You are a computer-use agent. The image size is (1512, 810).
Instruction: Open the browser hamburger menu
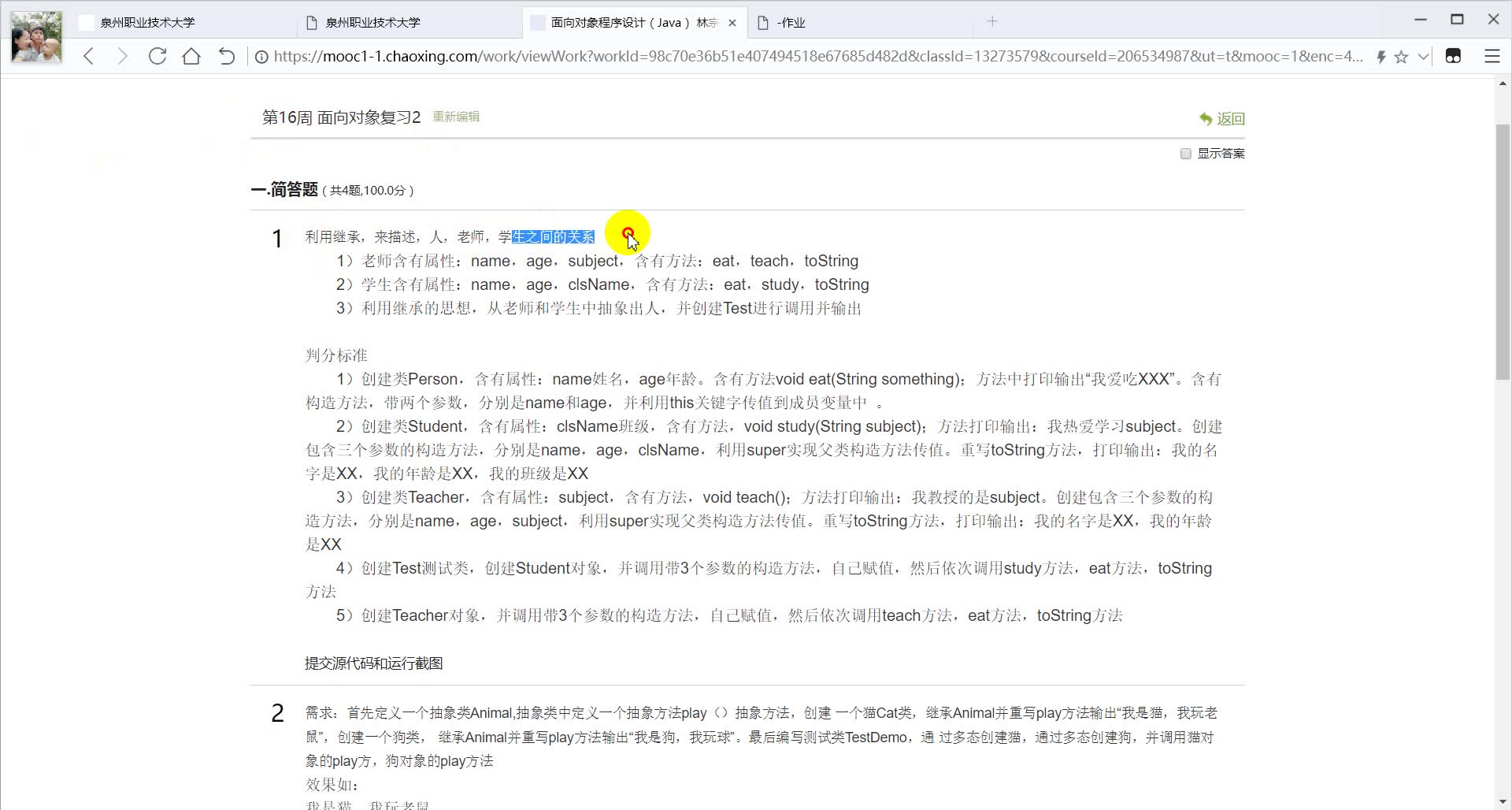tap(1493, 56)
